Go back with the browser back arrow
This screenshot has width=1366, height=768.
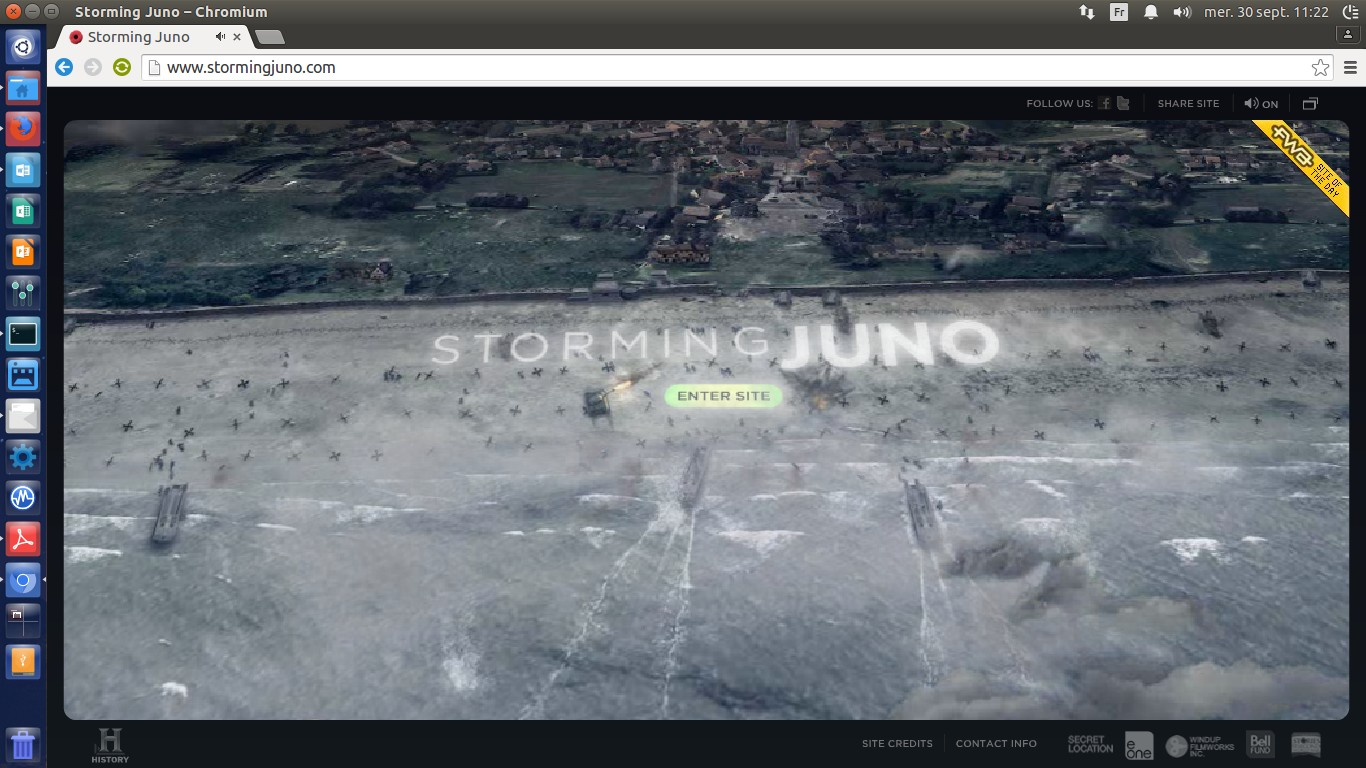[x=64, y=67]
